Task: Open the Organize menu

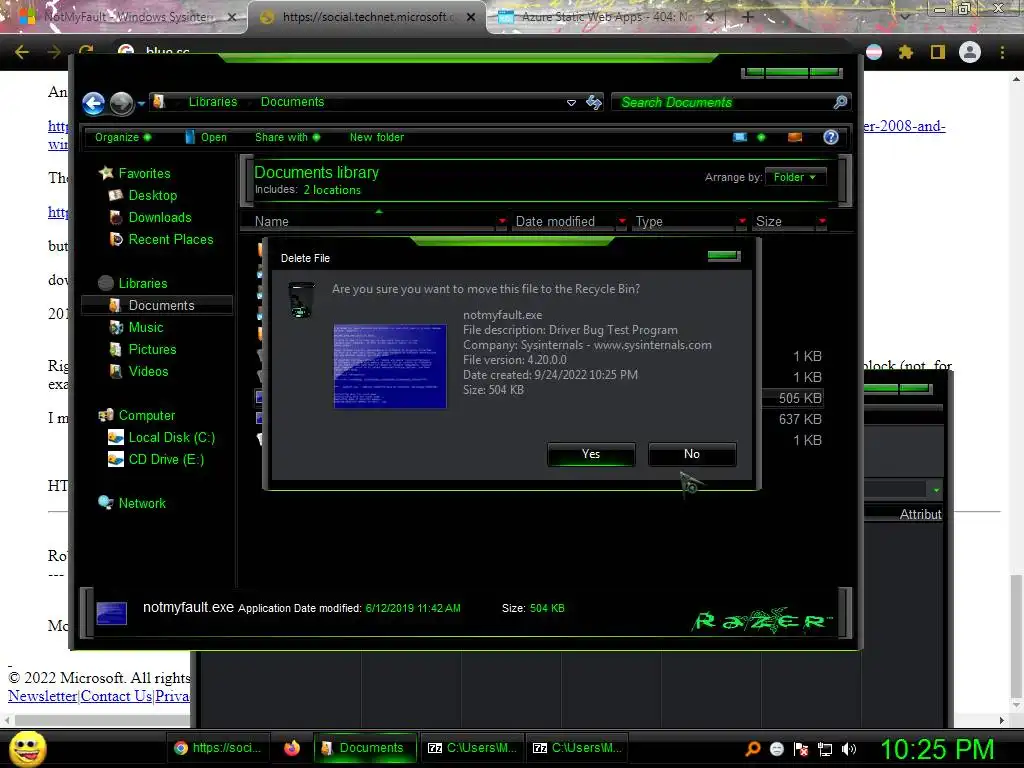Action: pos(122,137)
